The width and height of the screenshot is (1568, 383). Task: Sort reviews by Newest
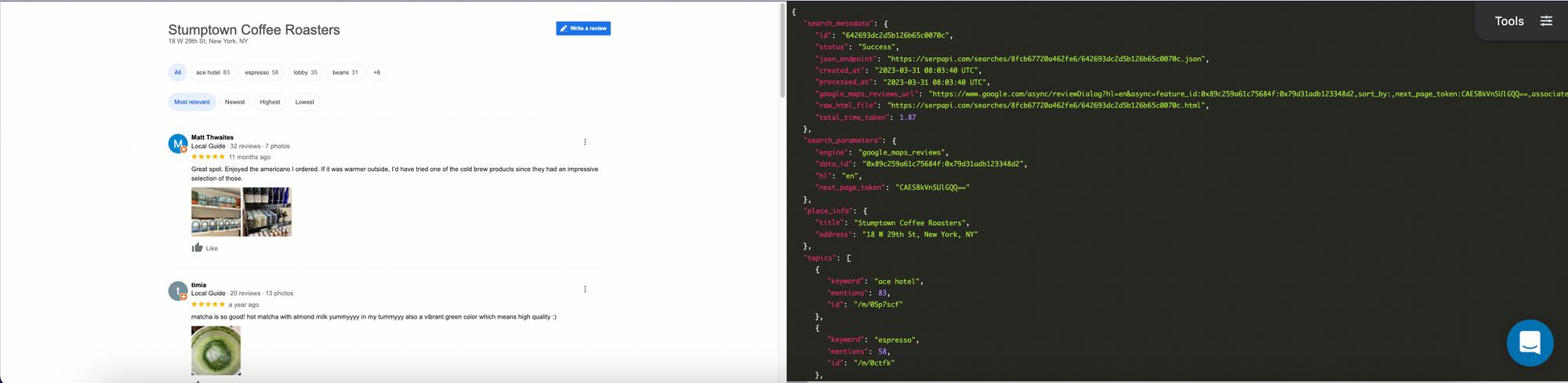click(234, 102)
